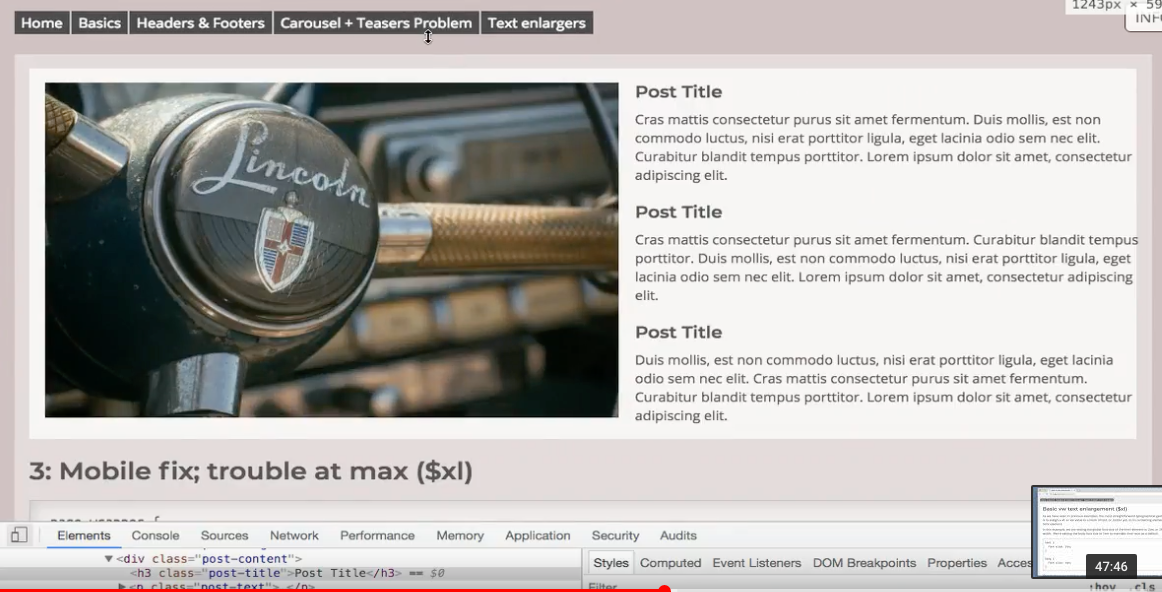
Task: Click the second Post Title heading
Action: coord(678,212)
